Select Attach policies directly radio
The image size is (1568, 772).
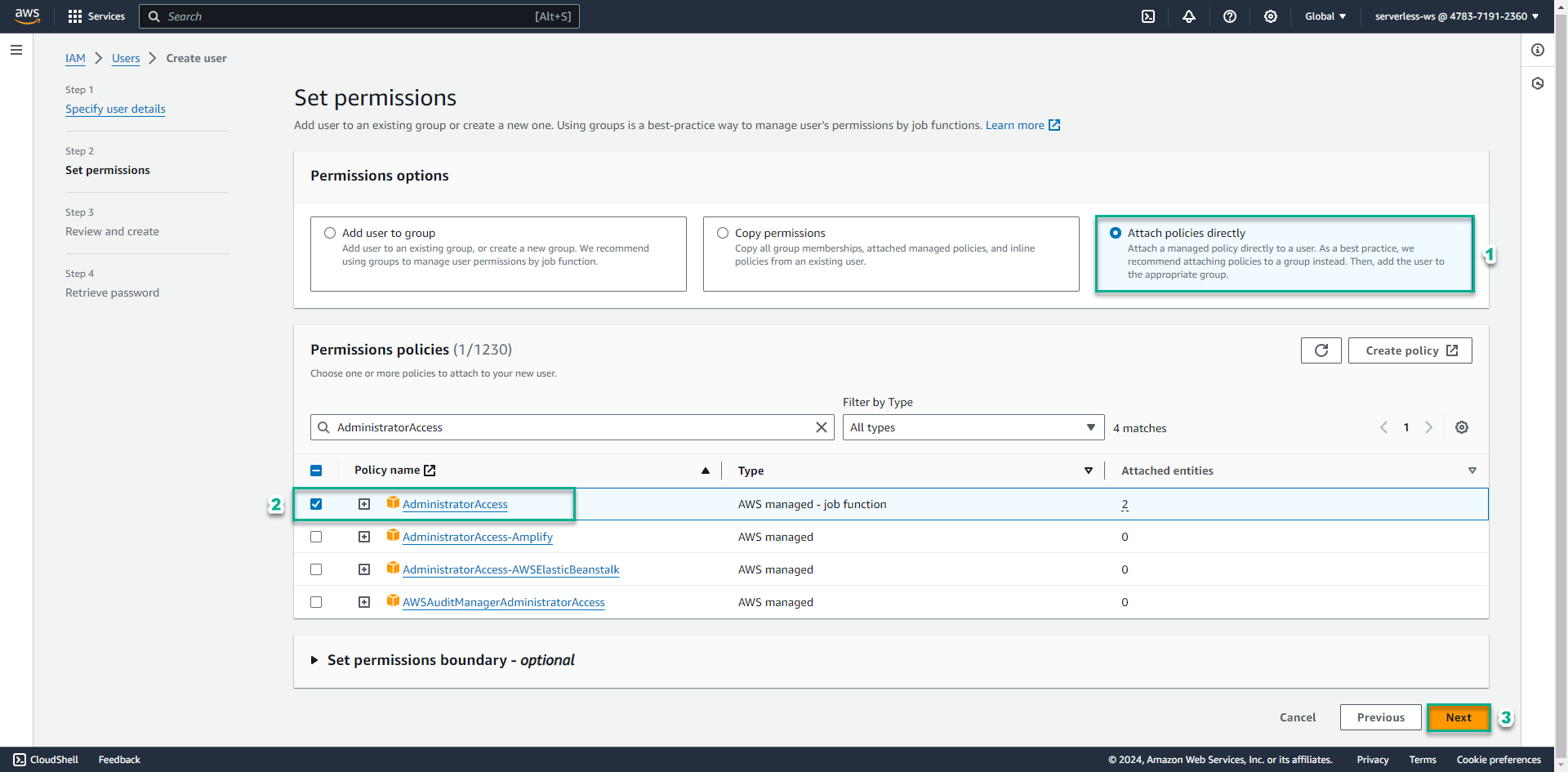[1116, 233]
